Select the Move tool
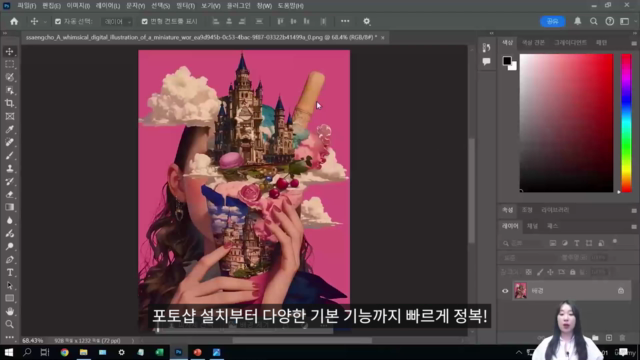 pyautogui.click(x=9, y=51)
